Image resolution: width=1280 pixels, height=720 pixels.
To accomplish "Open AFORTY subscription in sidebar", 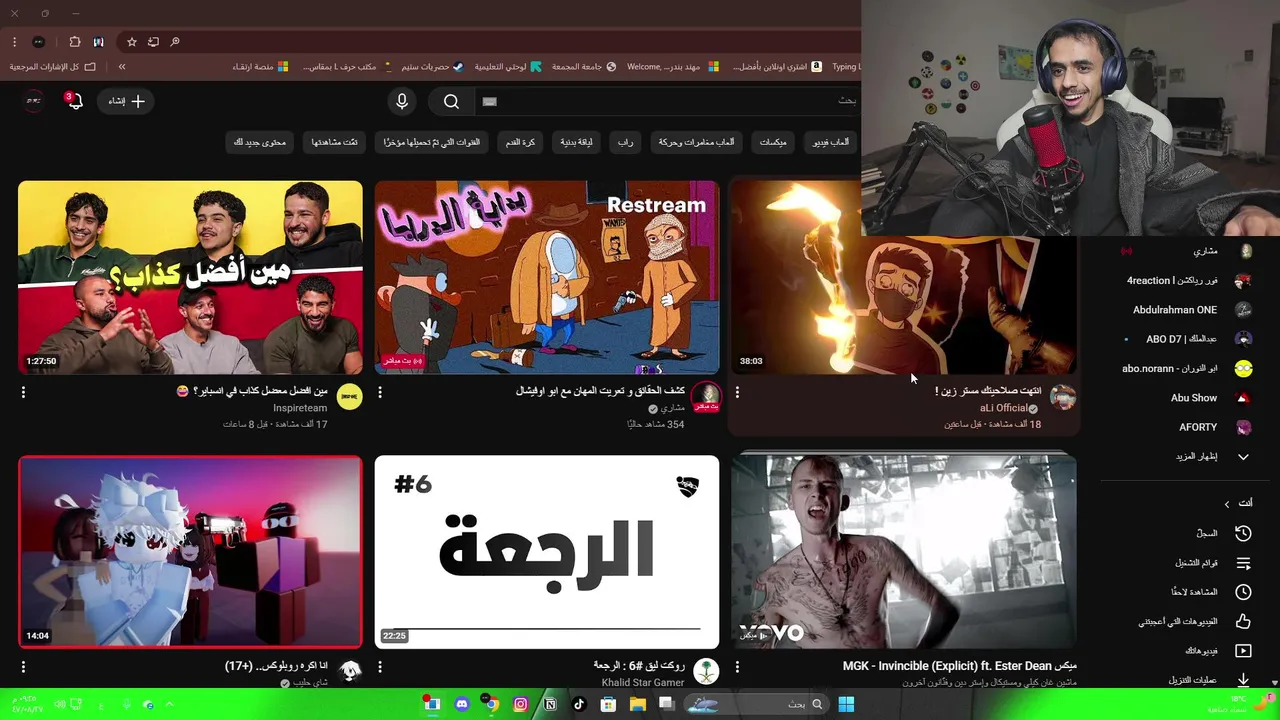I will 1188,427.
